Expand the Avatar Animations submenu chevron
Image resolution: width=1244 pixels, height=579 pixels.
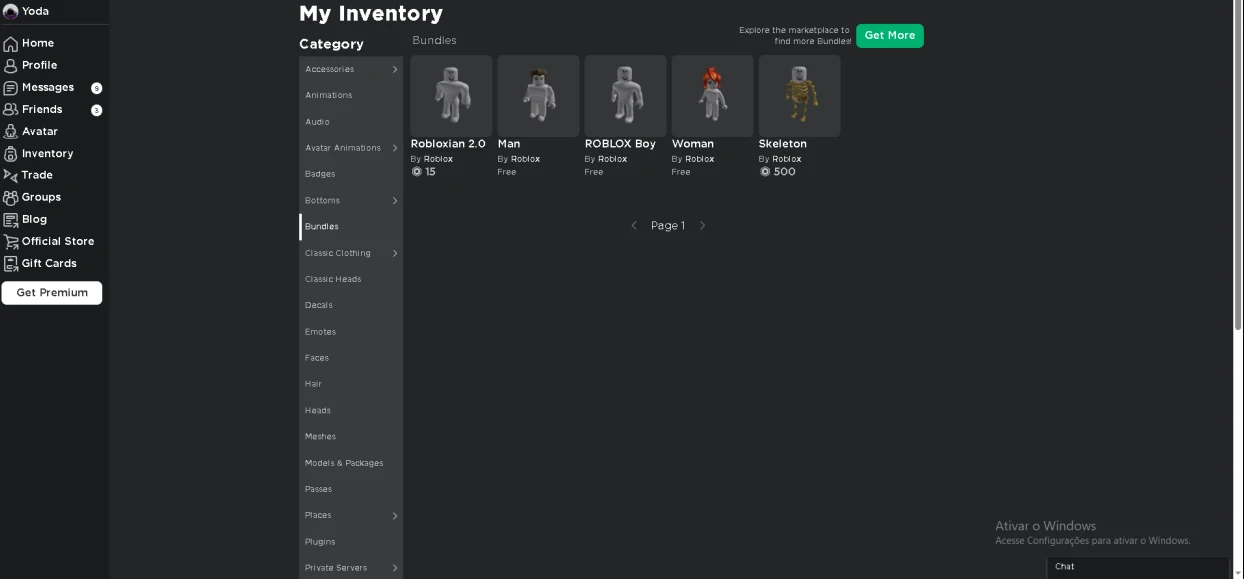395,148
